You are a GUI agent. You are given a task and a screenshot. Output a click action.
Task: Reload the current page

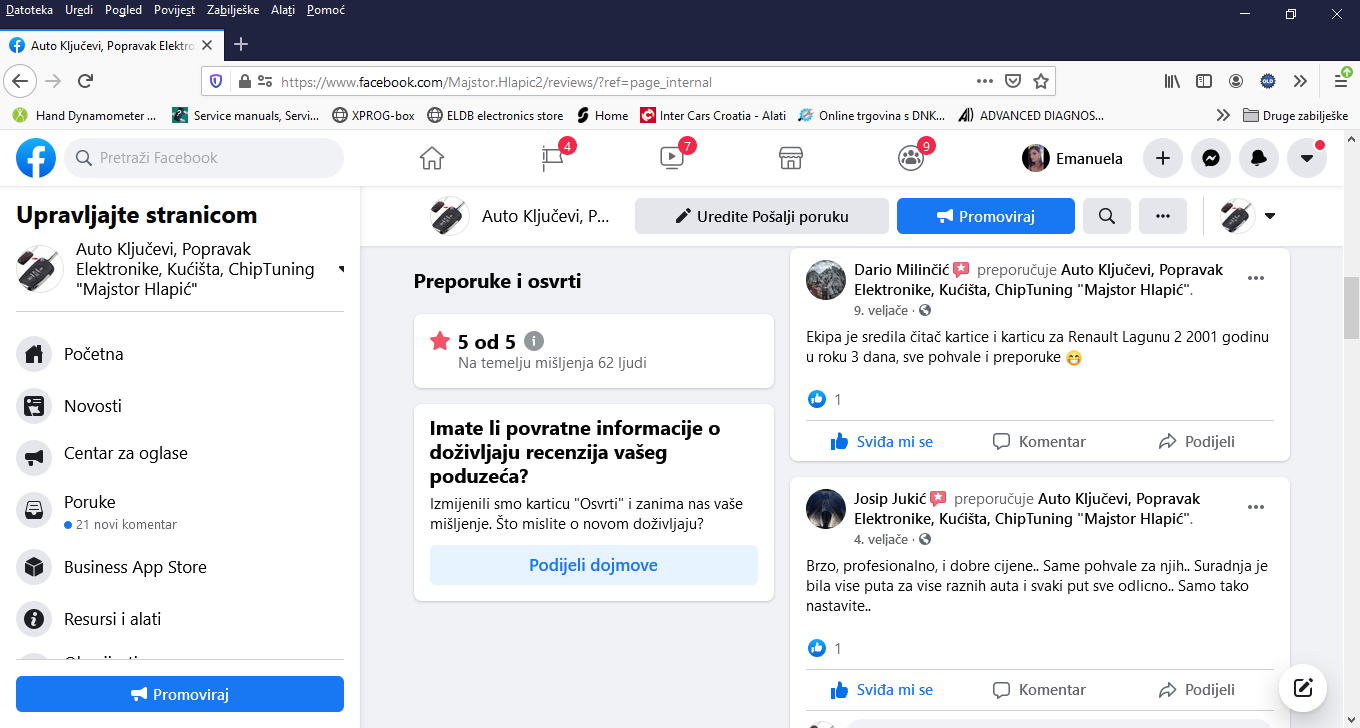(x=86, y=81)
